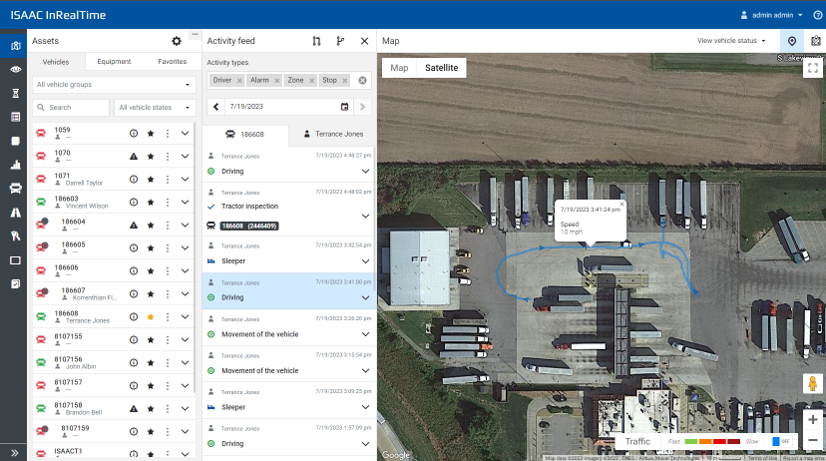Click the help question mark icon

(816, 15)
